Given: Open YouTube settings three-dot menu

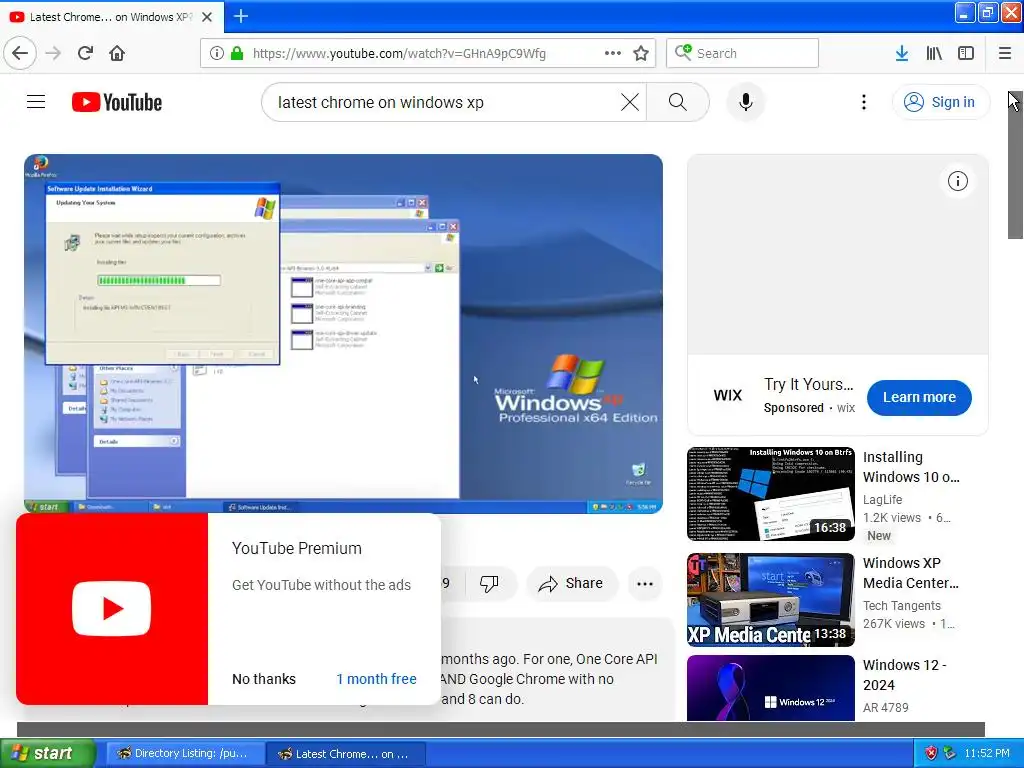Looking at the screenshot, I should coord(864,102).
